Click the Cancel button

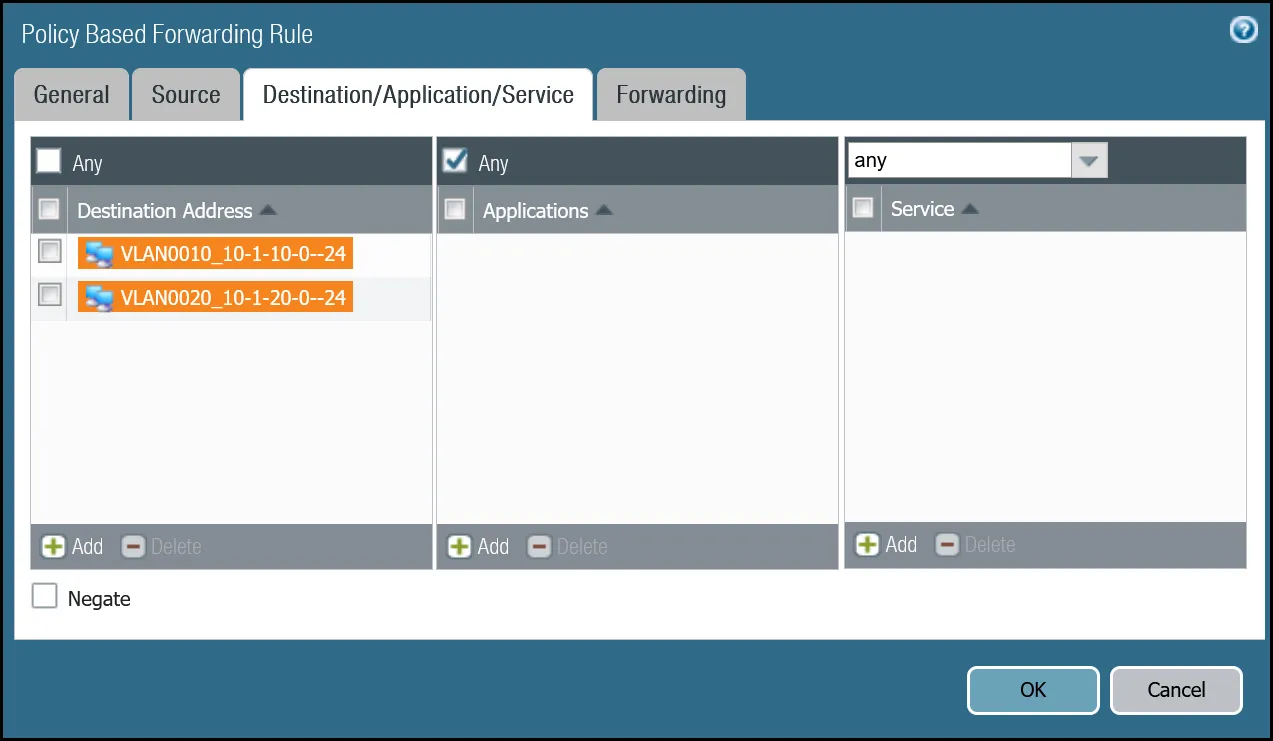[1176, 690]
